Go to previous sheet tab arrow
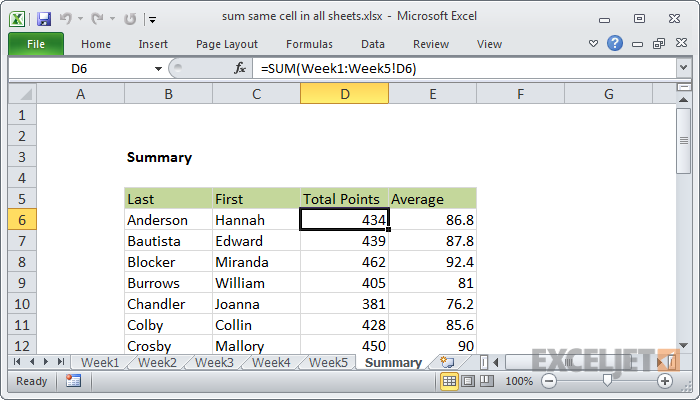The width and height of the screenshot is (700, 400). pos(32,362)
